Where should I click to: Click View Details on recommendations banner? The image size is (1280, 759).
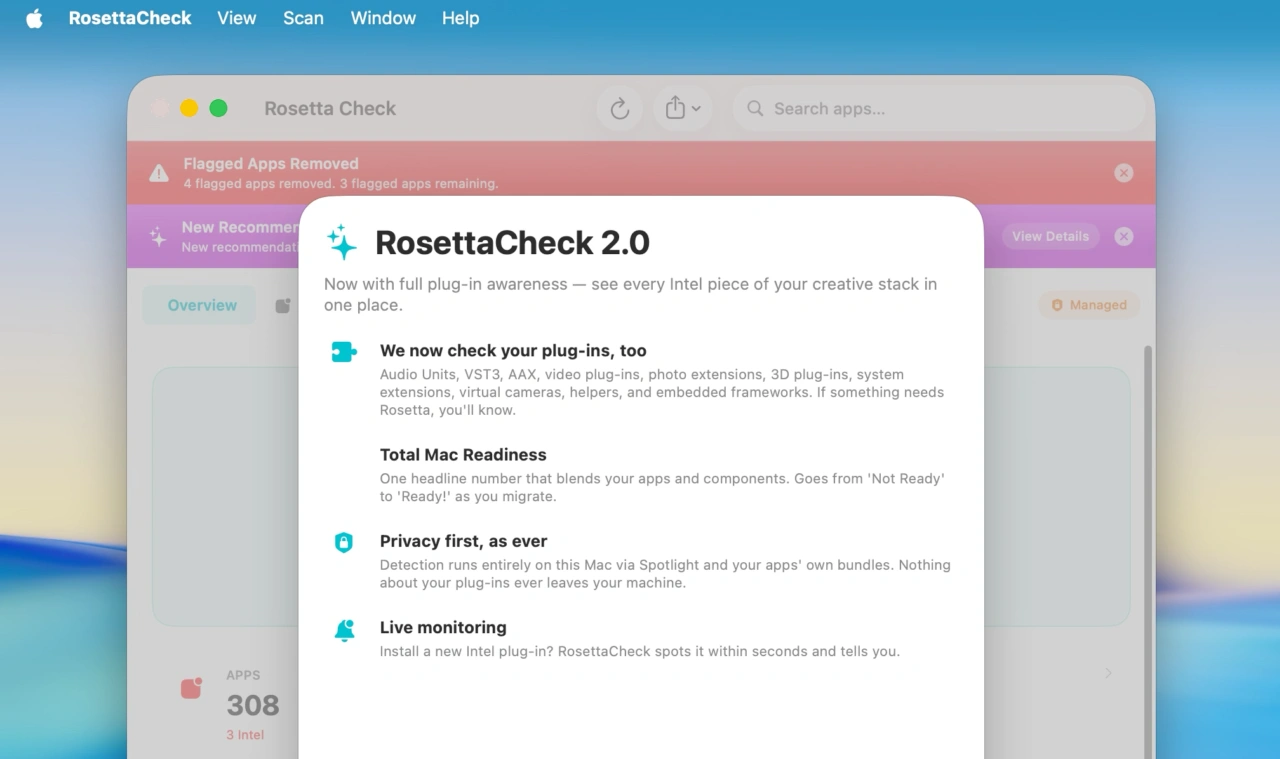[1050, 236]
